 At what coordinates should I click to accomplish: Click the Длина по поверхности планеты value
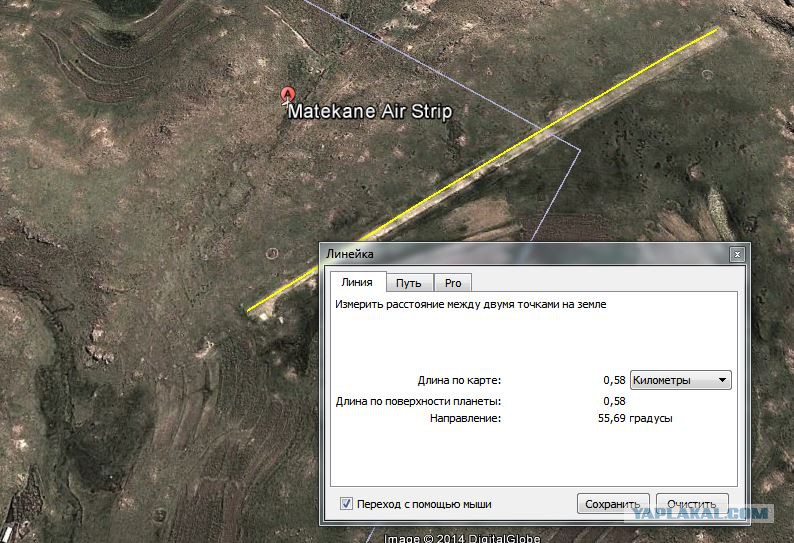[614, 401]
